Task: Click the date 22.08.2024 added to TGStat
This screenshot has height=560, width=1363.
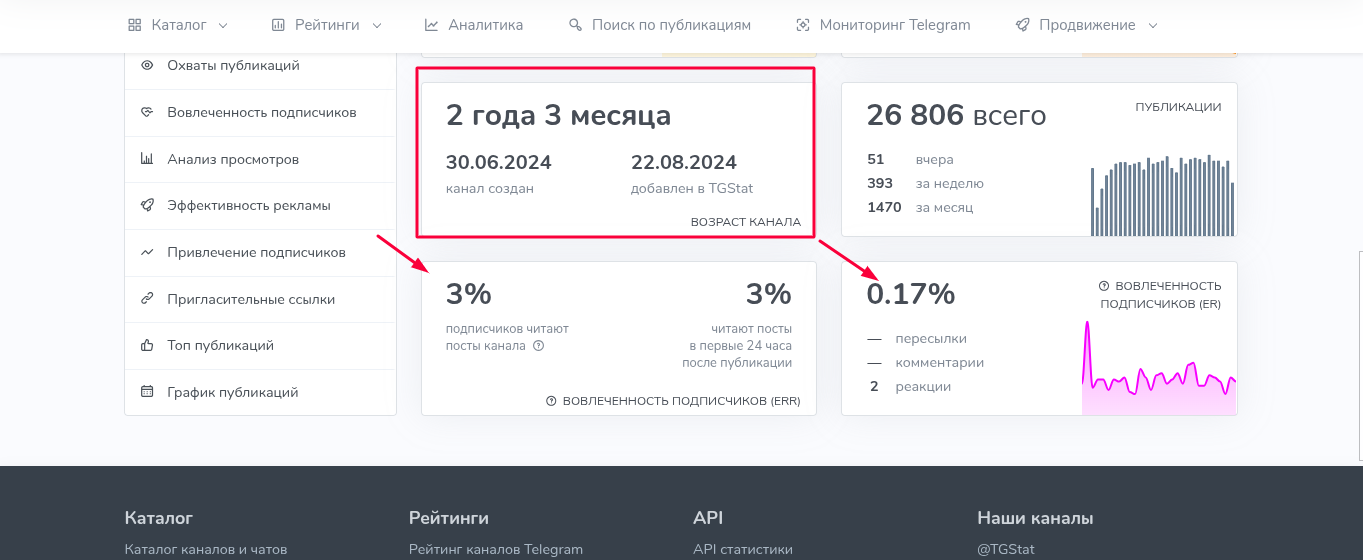Action: click(x=684, y=163)
